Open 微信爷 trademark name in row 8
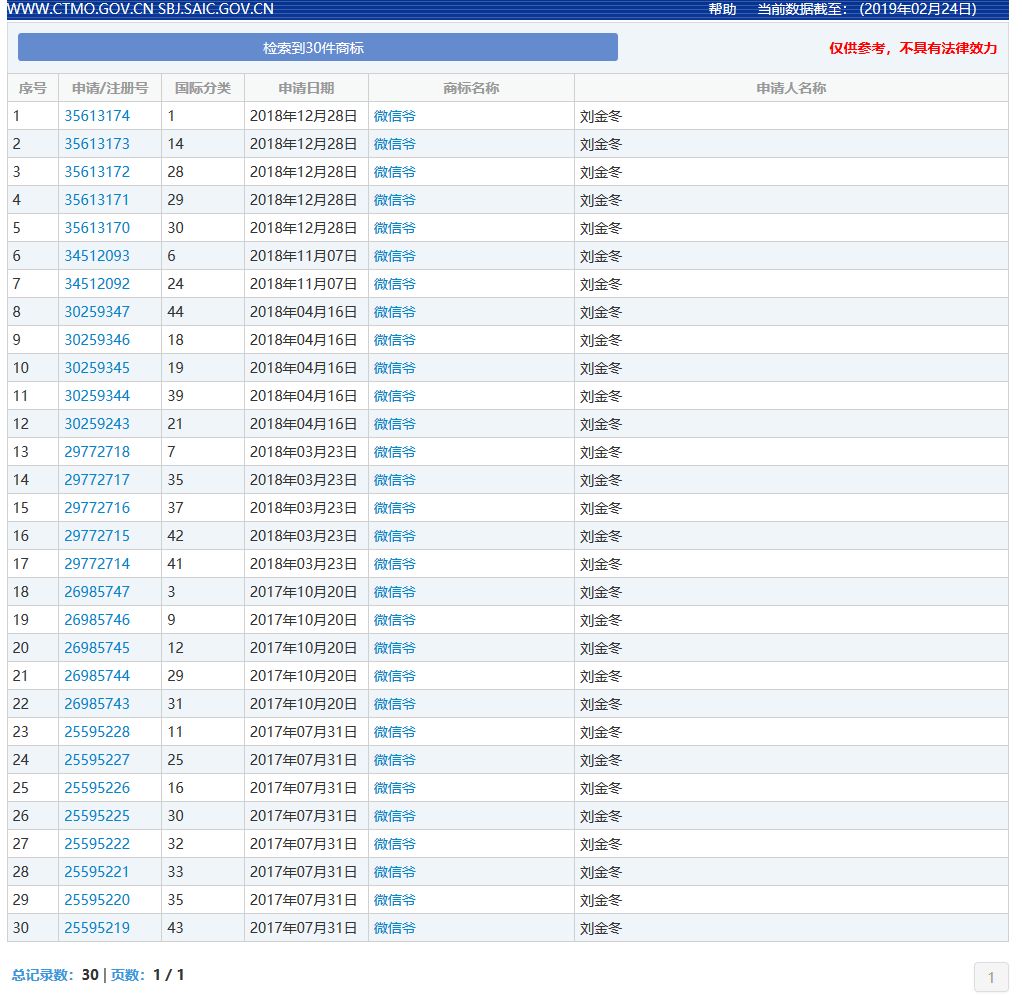1022x995 pixels. point(395,312)
